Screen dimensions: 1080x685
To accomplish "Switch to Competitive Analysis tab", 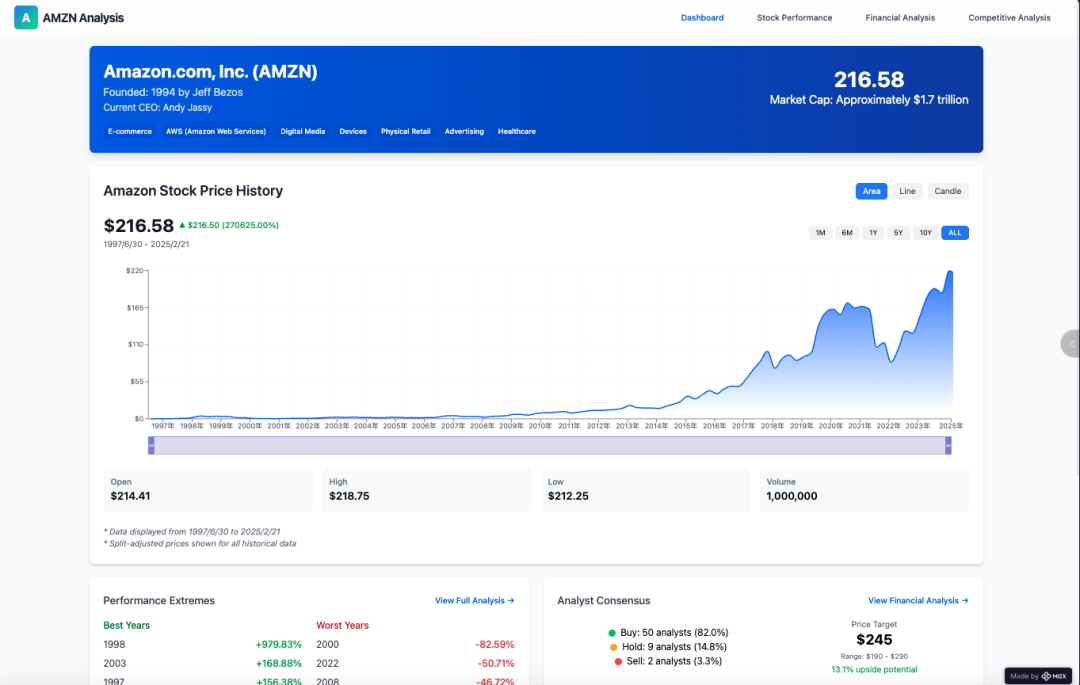I will click(1009, 18).
